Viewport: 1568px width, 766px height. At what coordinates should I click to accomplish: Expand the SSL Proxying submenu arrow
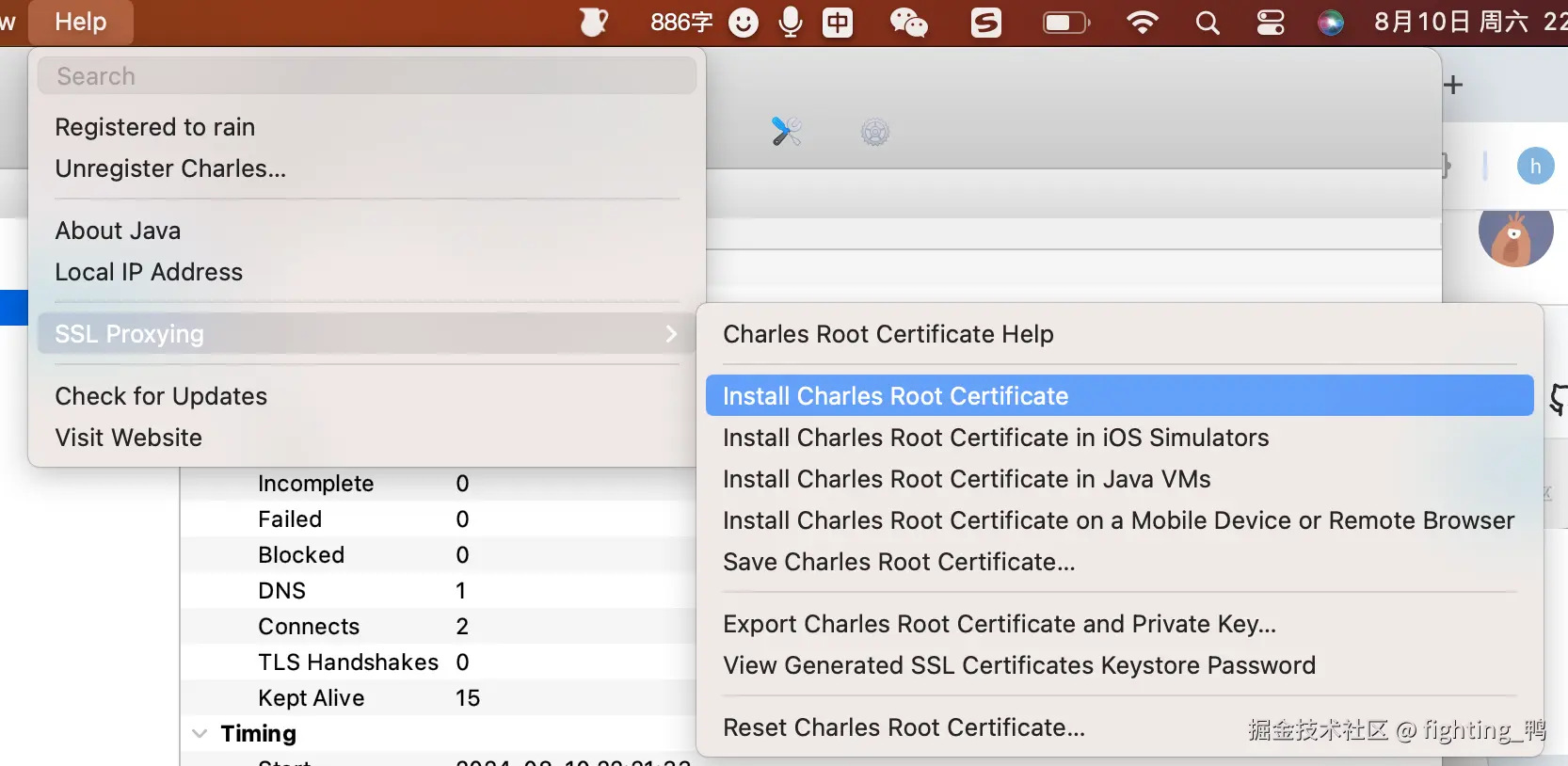click(x=671, y=334)
